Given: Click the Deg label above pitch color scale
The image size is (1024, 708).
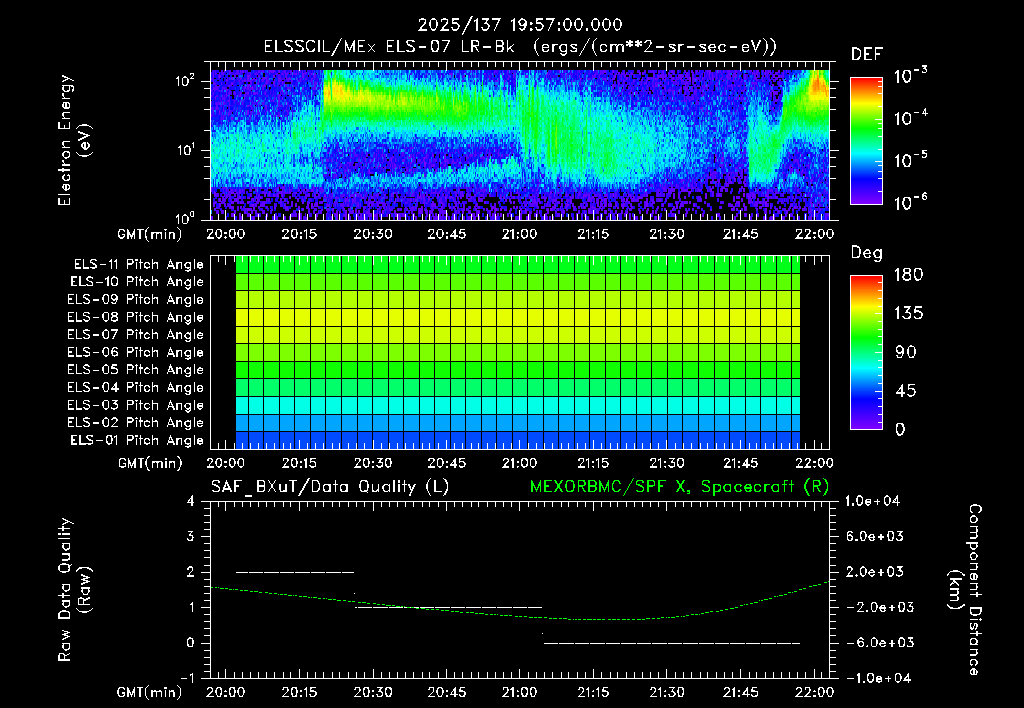Looking at the screenshot, I should [866, 253].
